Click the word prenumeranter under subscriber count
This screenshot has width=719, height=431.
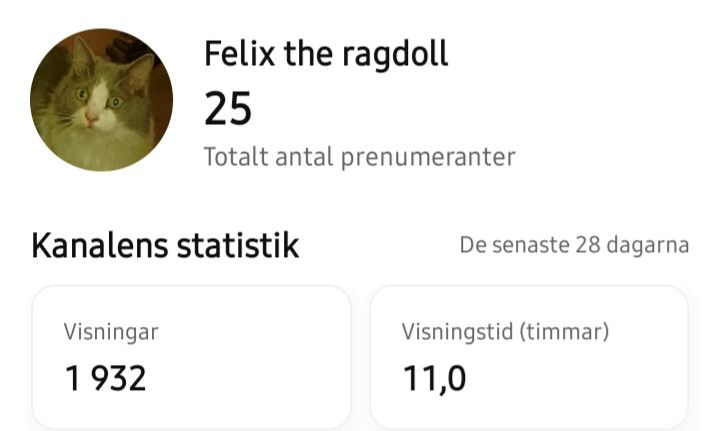428,157
